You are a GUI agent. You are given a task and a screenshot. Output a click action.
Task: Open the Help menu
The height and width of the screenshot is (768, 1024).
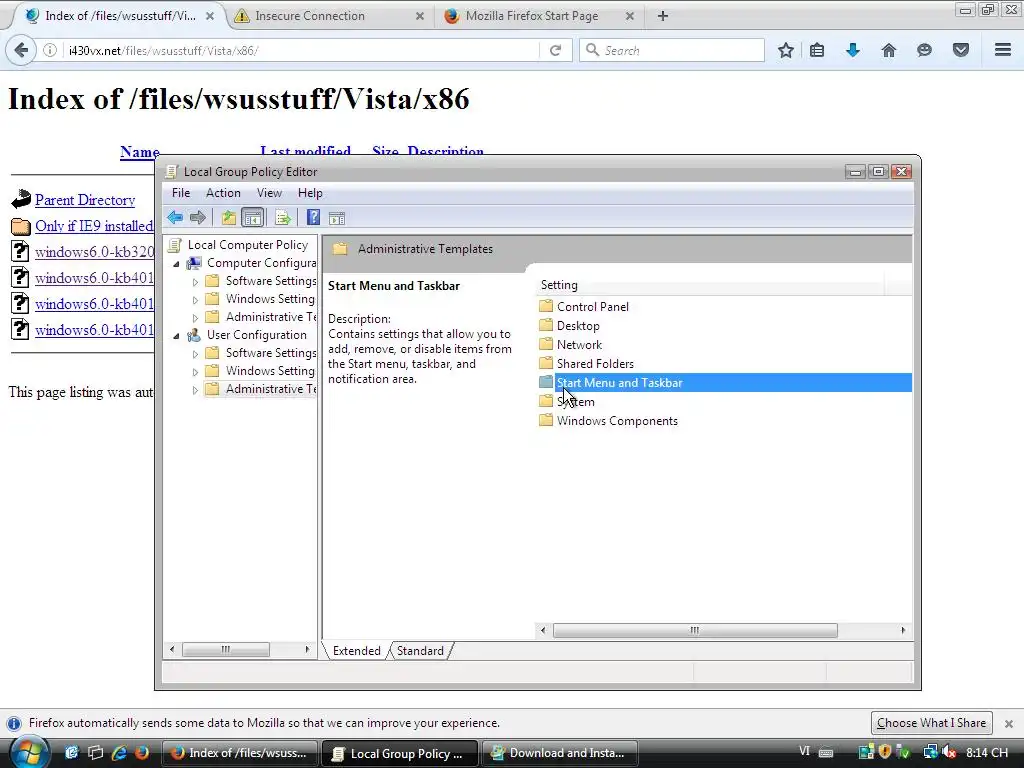(x=310, y=193)
